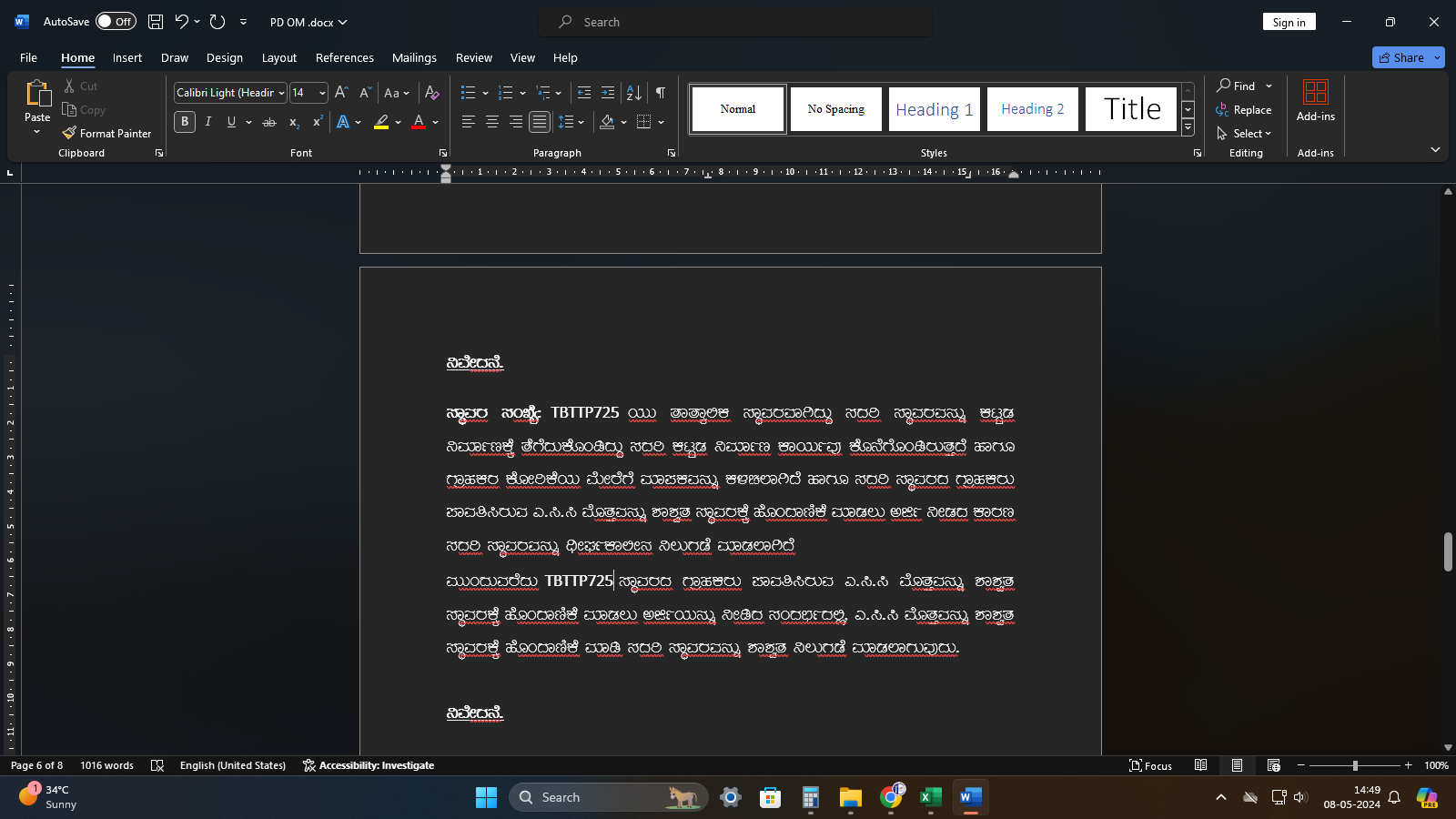This screenshot has height=819, width=1456.
Task: Toggle AutoSave switch
Action: pos(116,22)
